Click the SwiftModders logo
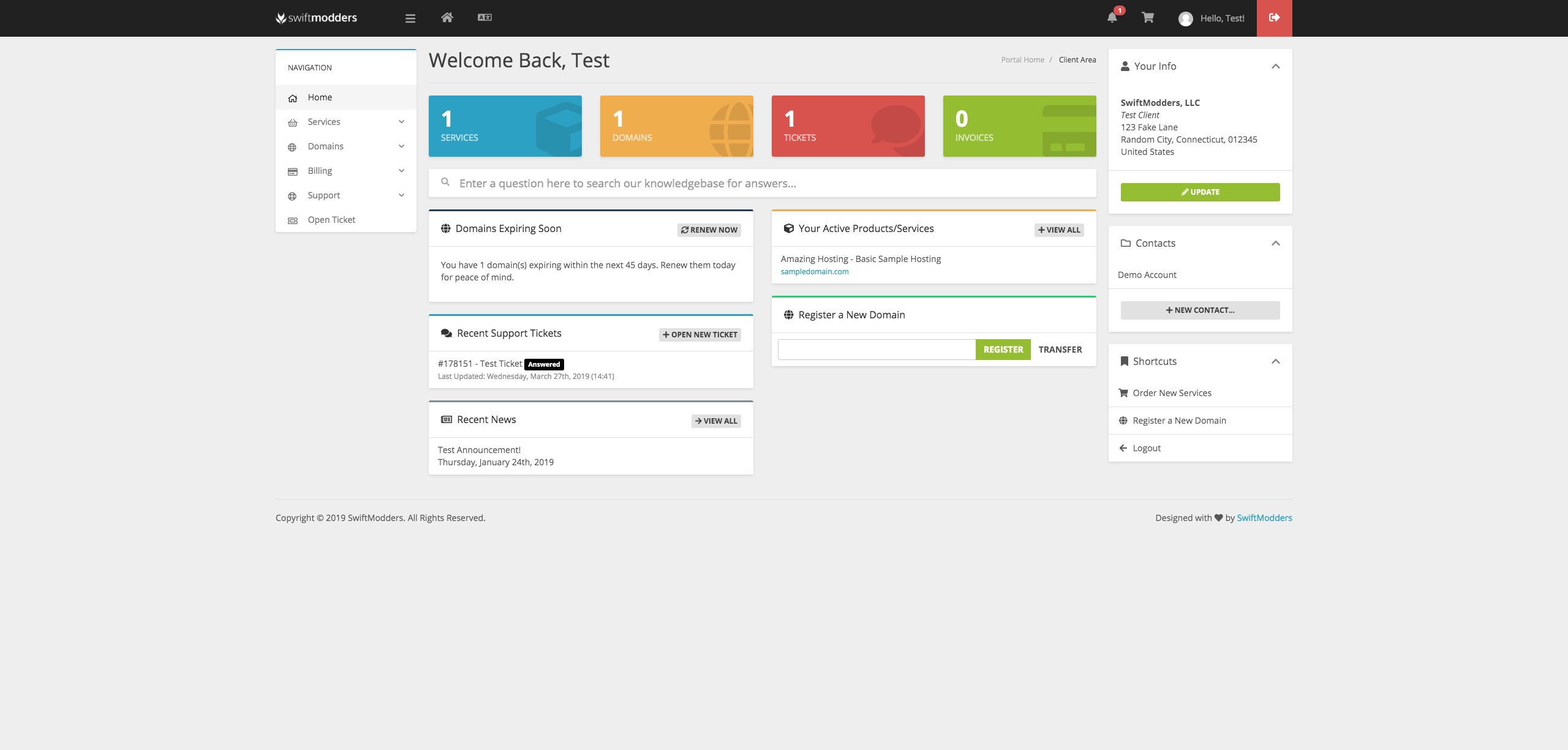 click(317, 18)
